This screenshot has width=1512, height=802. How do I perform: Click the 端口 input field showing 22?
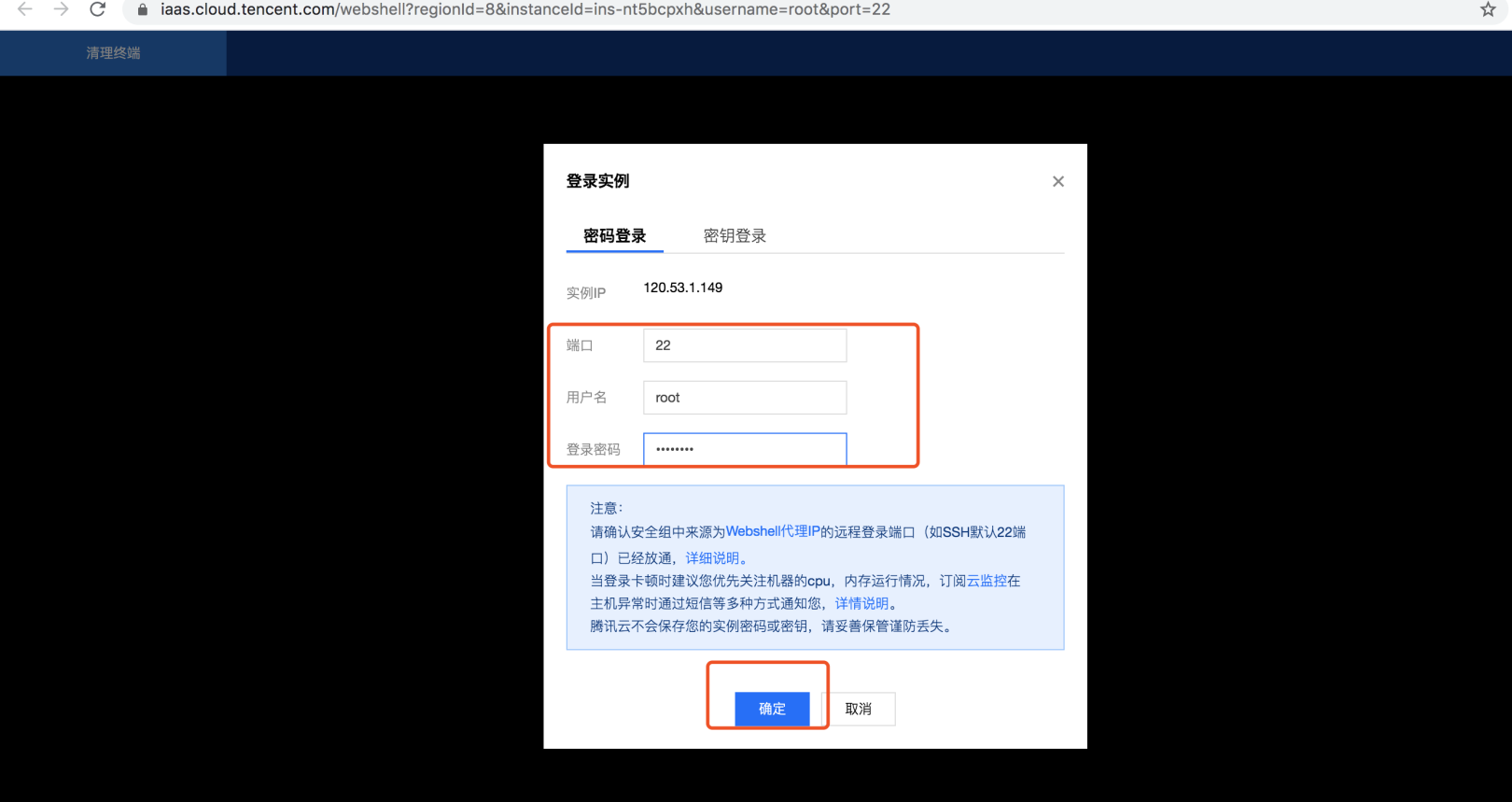[x=745, y=345]
